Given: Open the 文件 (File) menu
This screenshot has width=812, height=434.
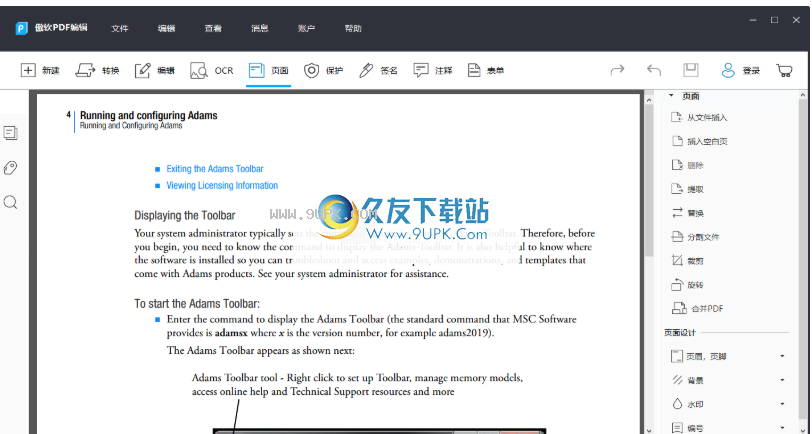Looking at the screenshot, I should tap(120, 28).
